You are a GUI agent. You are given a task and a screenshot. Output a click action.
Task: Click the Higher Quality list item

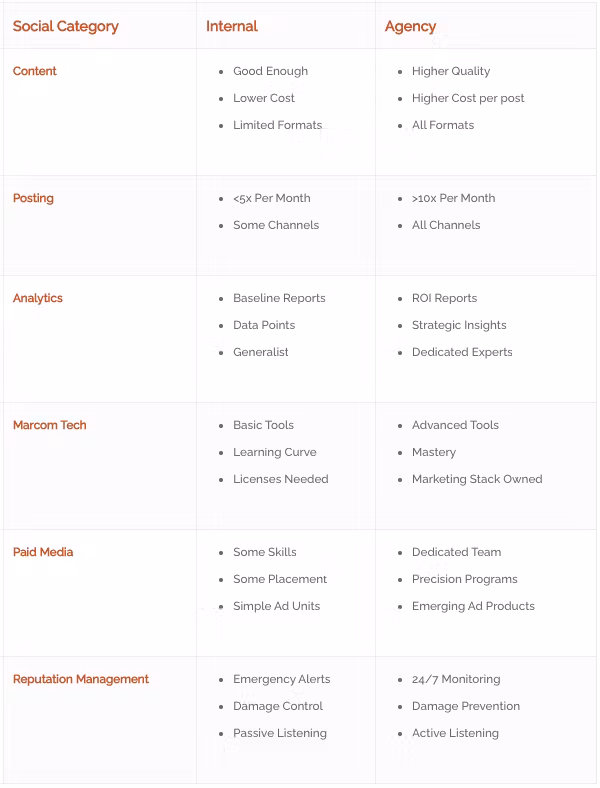[x=451, y=71]
